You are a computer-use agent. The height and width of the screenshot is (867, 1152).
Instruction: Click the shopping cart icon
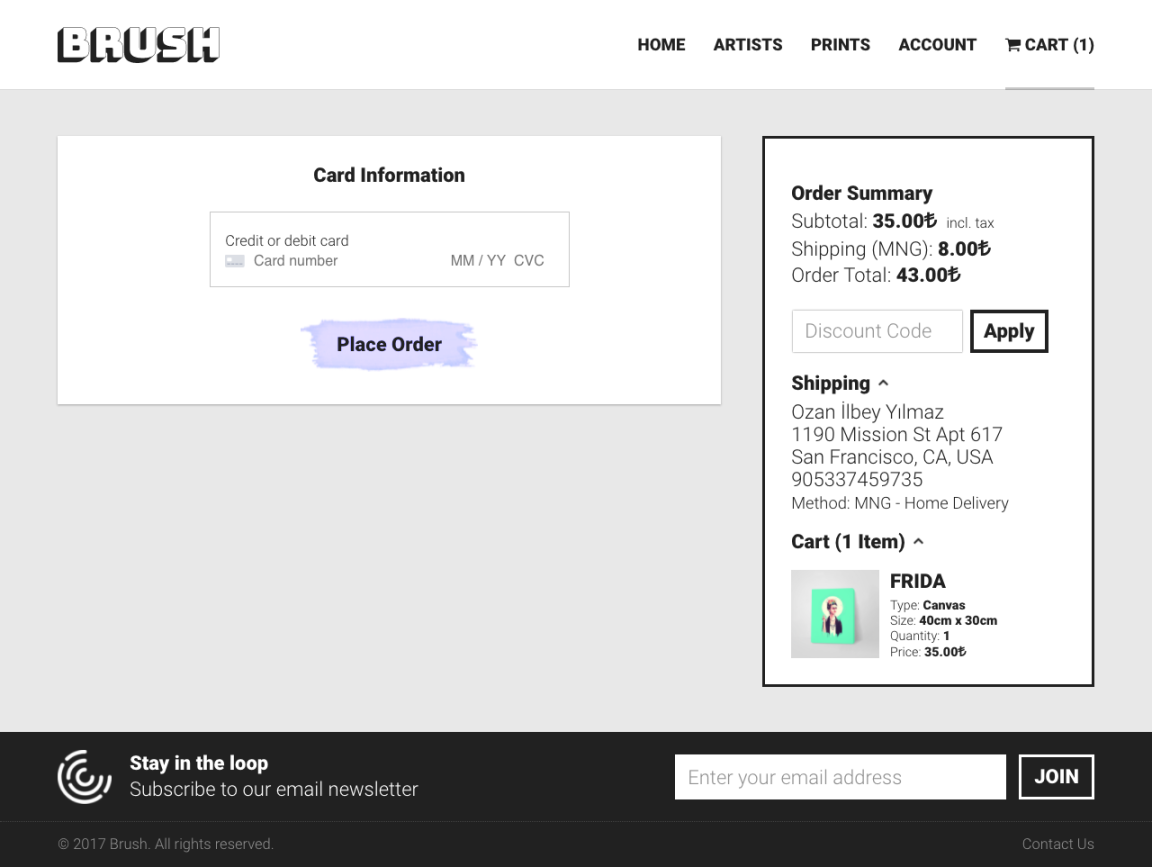(1013, 45)
